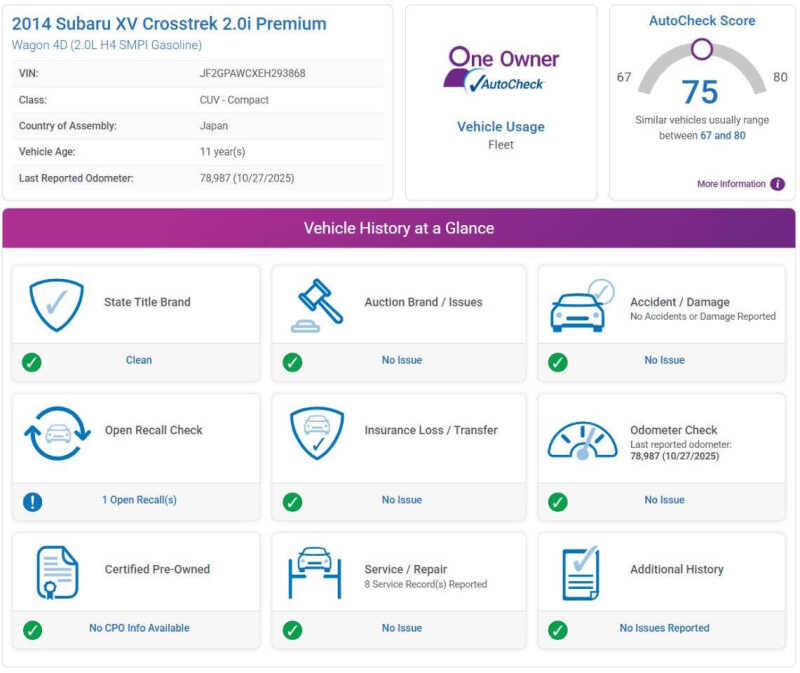
Task: Click the Insurance Loss shield car icon
Action: [x=316, y=433]
